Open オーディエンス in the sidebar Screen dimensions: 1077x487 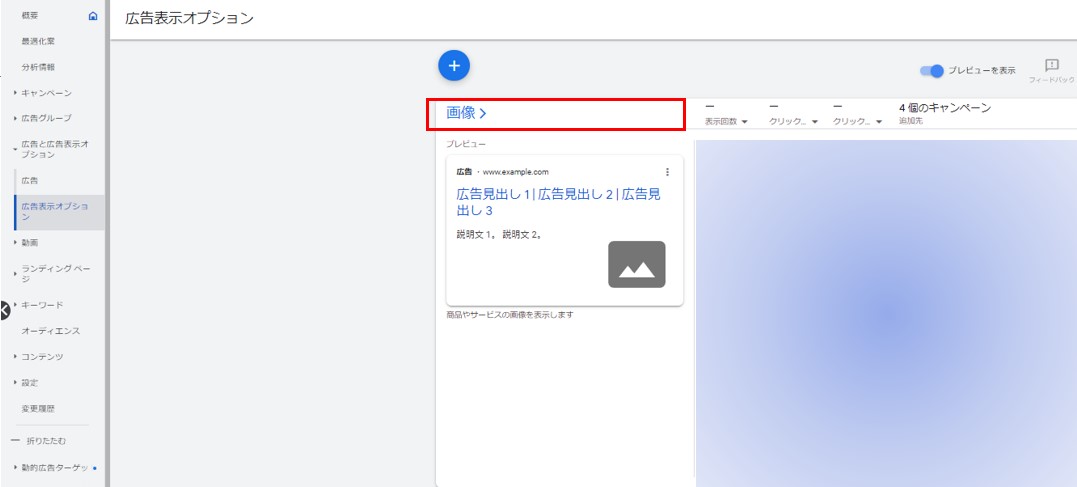[x=51, y=331]
